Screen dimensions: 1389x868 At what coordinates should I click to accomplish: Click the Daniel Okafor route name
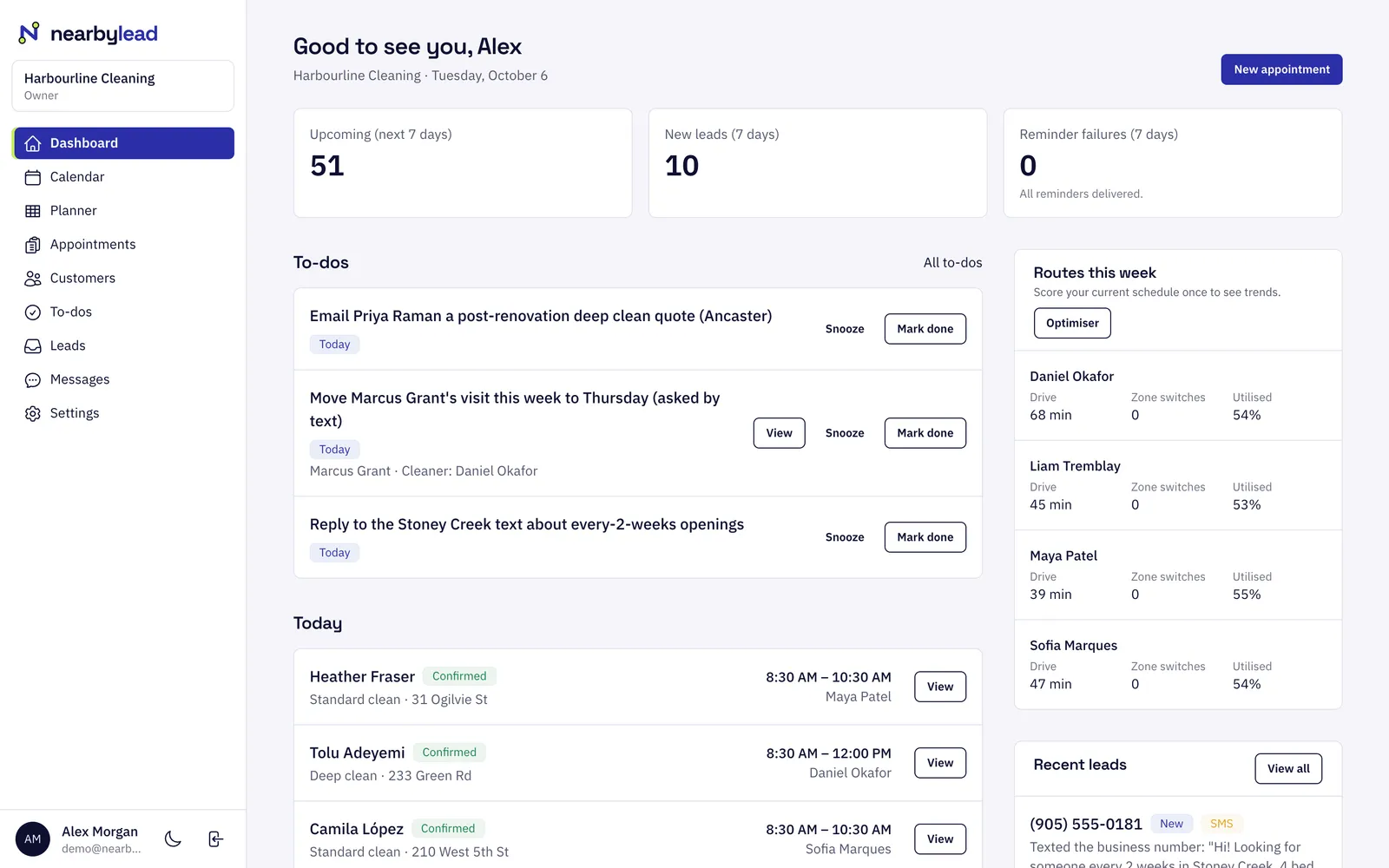point(1072,376)
